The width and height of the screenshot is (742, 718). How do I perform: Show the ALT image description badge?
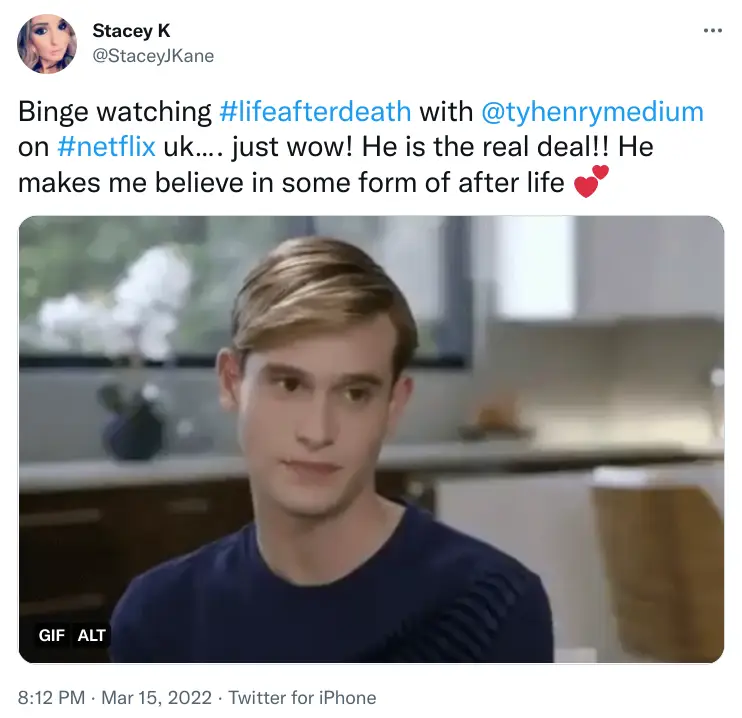pos(91,635)
